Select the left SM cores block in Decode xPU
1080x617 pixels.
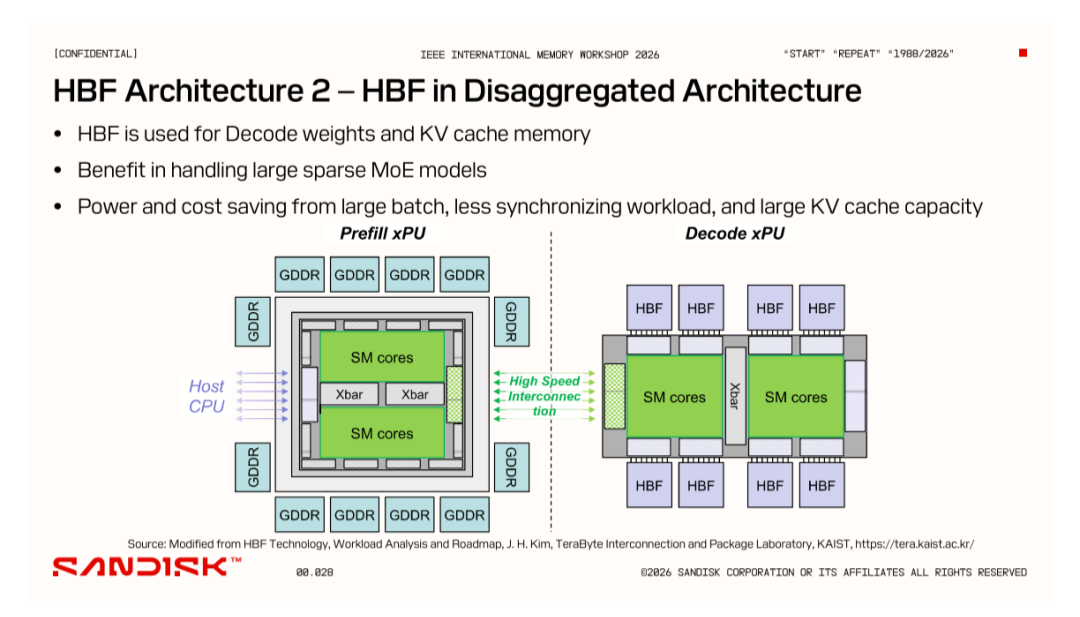pyautogui.click(x=674, y=397)
